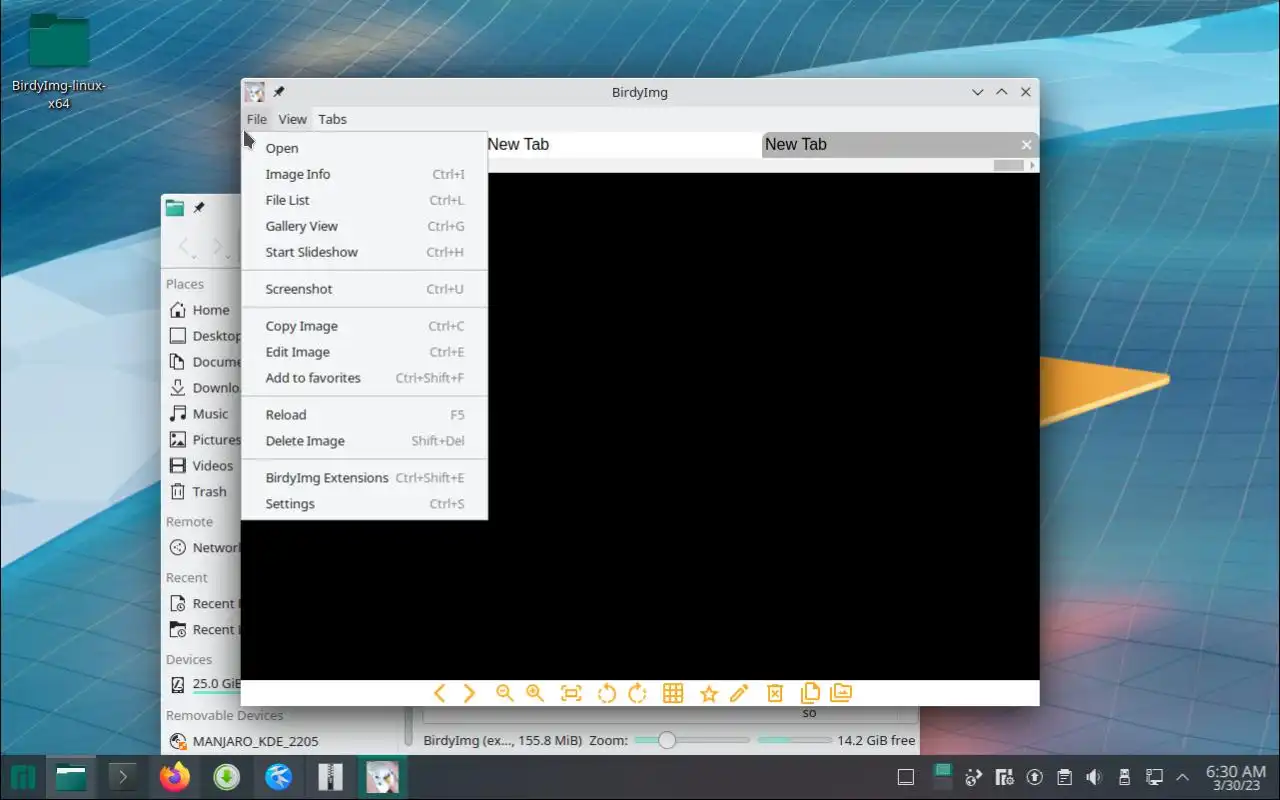Screen dimensions: 1280x800
Task: Go to previous image in BirdyImg toolbar
Action: point(439,693)
